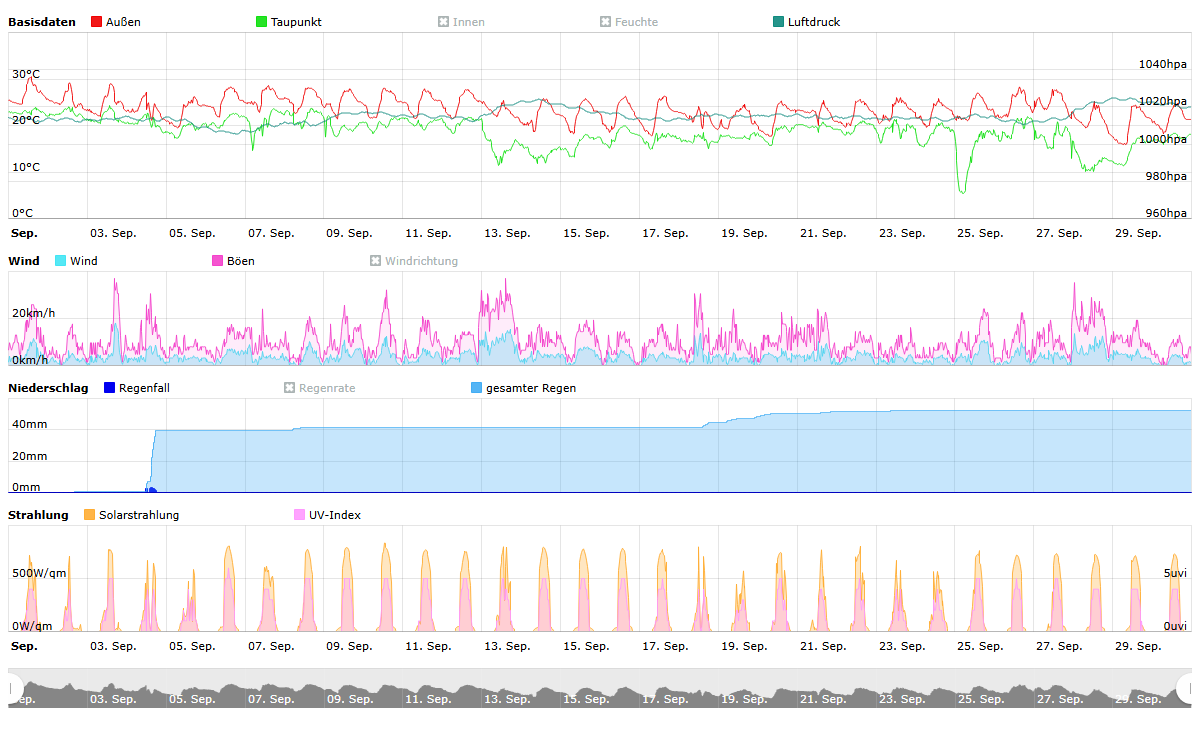Toggle the gesamter Regen legend entry
The width and height of the screenshot is (1200, 750).
[476, 388]
